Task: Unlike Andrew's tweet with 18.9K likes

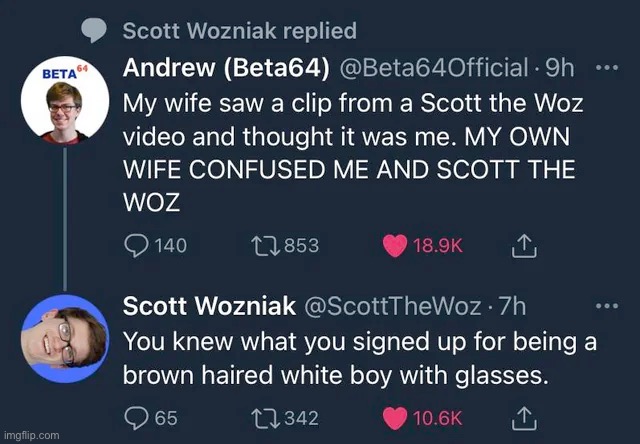Action: tap(395, 245)
